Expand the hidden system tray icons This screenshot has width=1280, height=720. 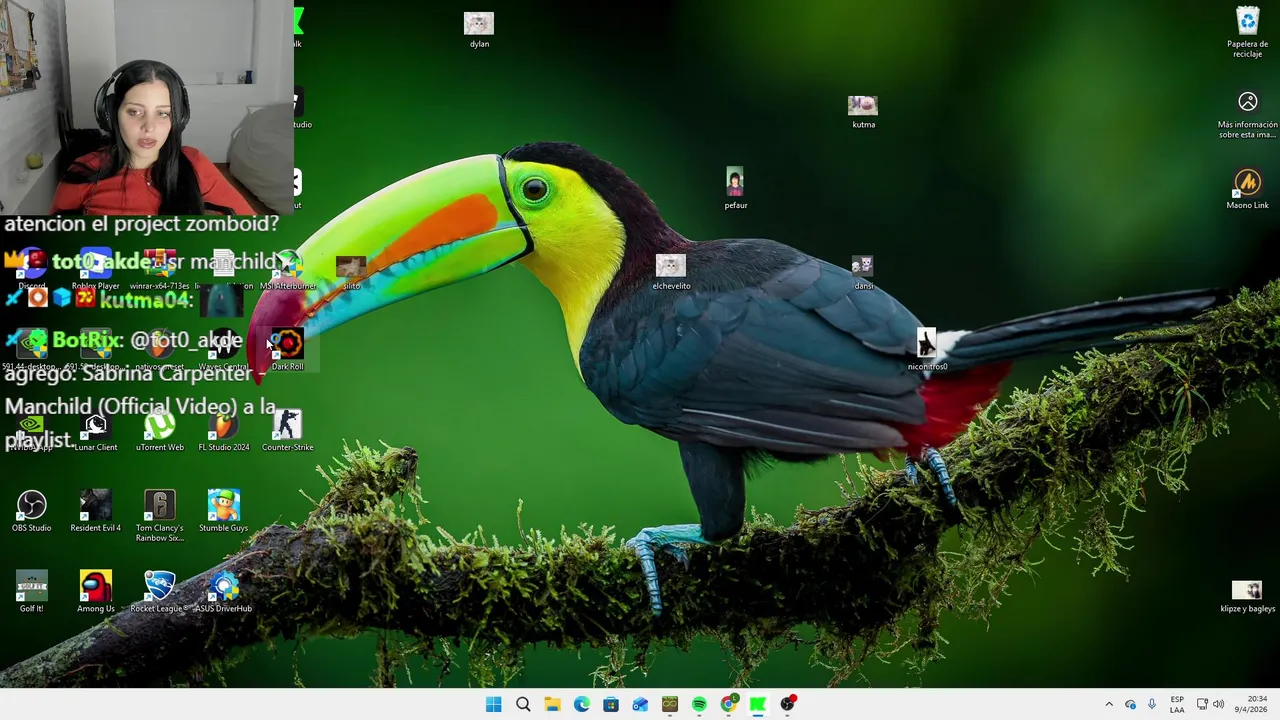point(1108,704)
